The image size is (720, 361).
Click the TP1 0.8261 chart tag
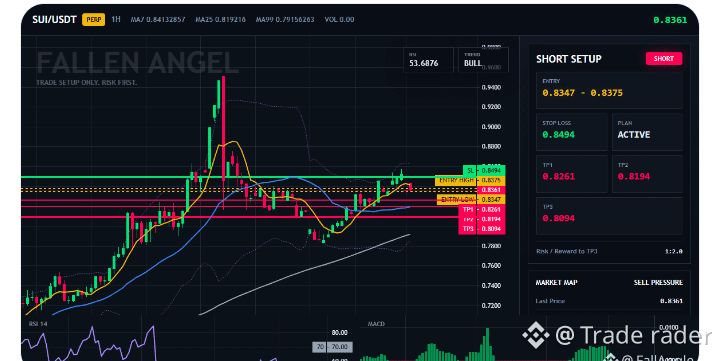pos(482,209)
